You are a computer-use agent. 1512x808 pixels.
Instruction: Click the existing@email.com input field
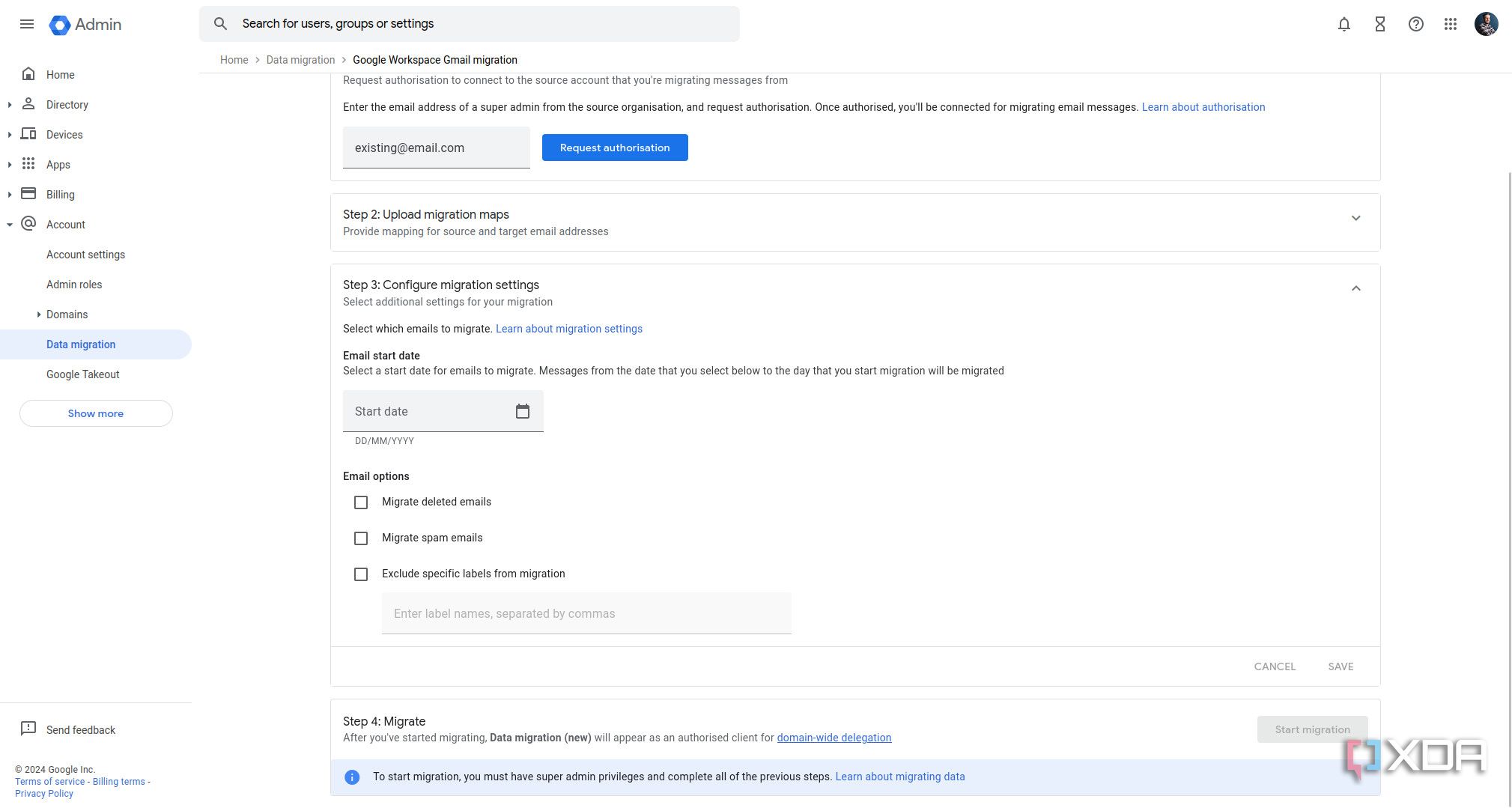tap(437, 148)
